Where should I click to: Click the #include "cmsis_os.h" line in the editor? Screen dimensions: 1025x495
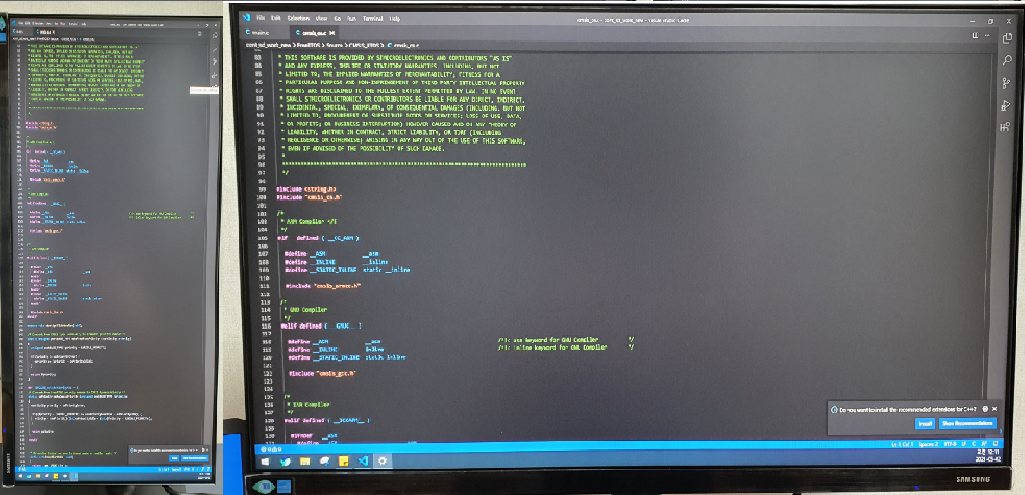pyautogui.click(x=310, y=196)
